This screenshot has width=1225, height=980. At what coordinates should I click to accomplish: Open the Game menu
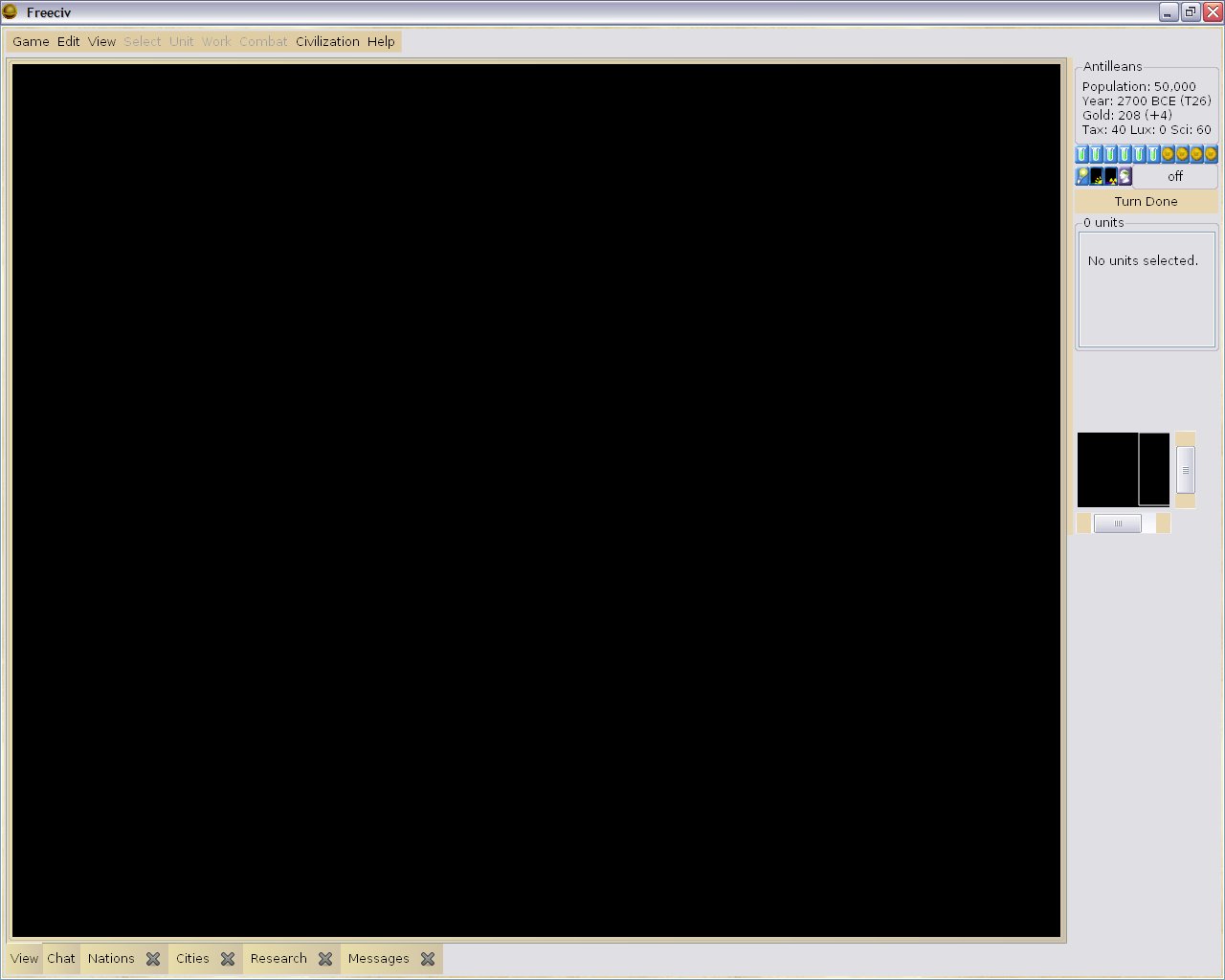[31, 41]
